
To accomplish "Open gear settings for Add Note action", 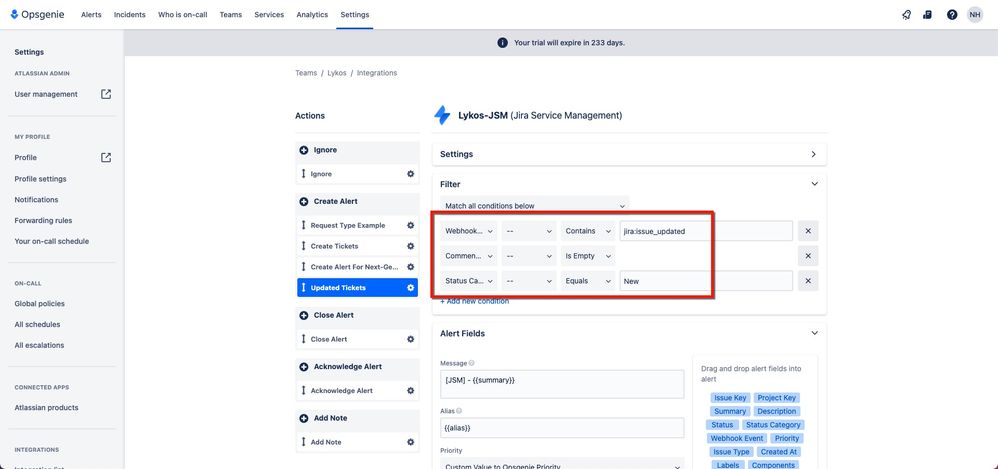I will pos(411,442).
